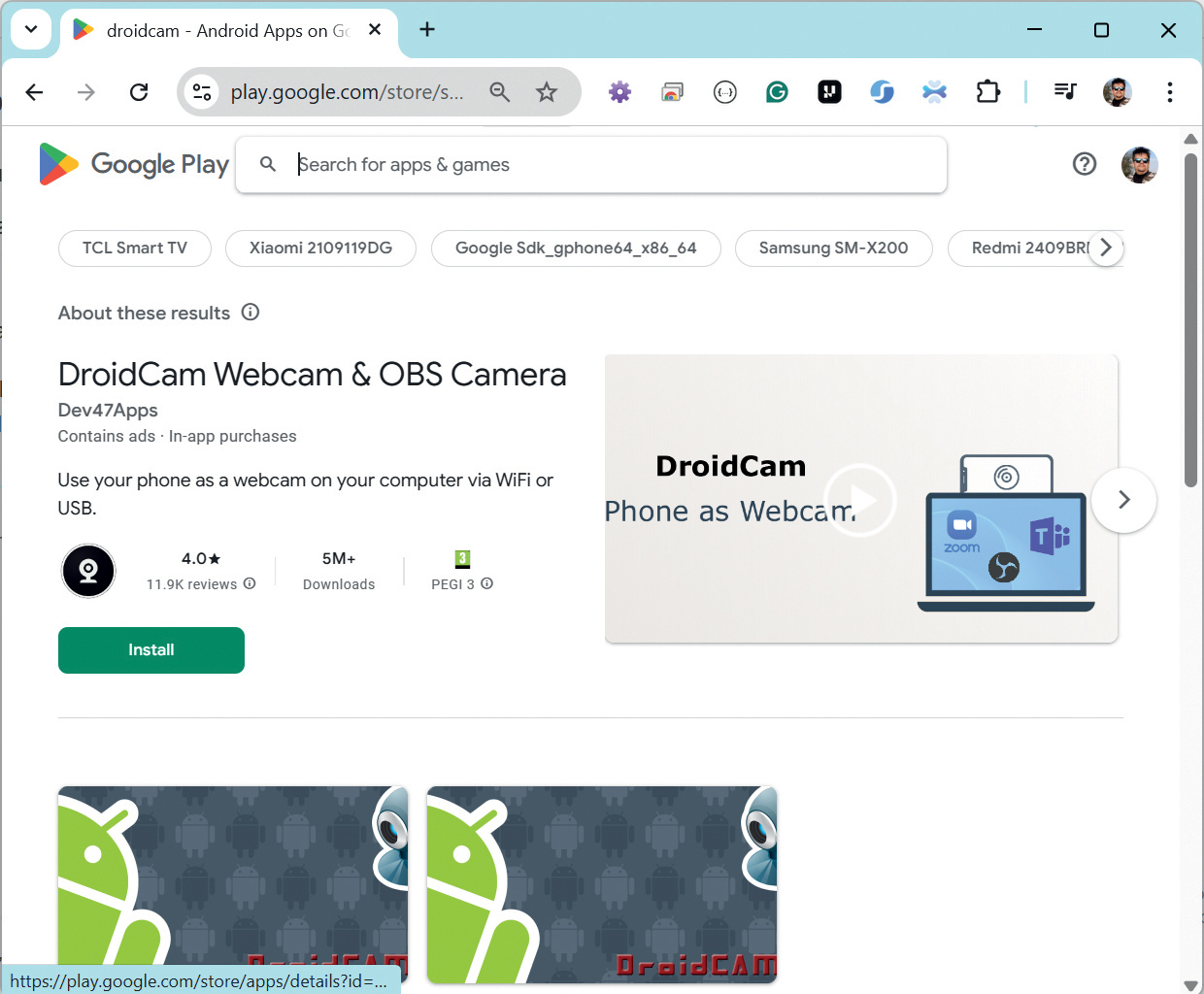Open Google Play help center icon
The image size is (1204, 994).
(1085, 164)
